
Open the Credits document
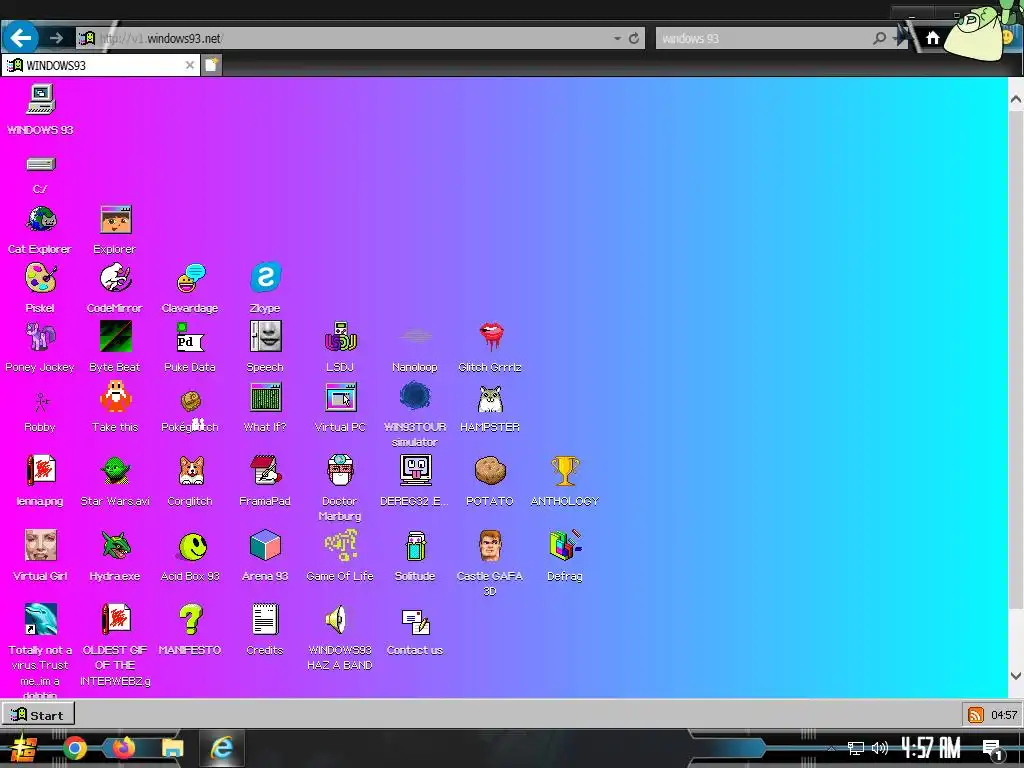[265, 619]
